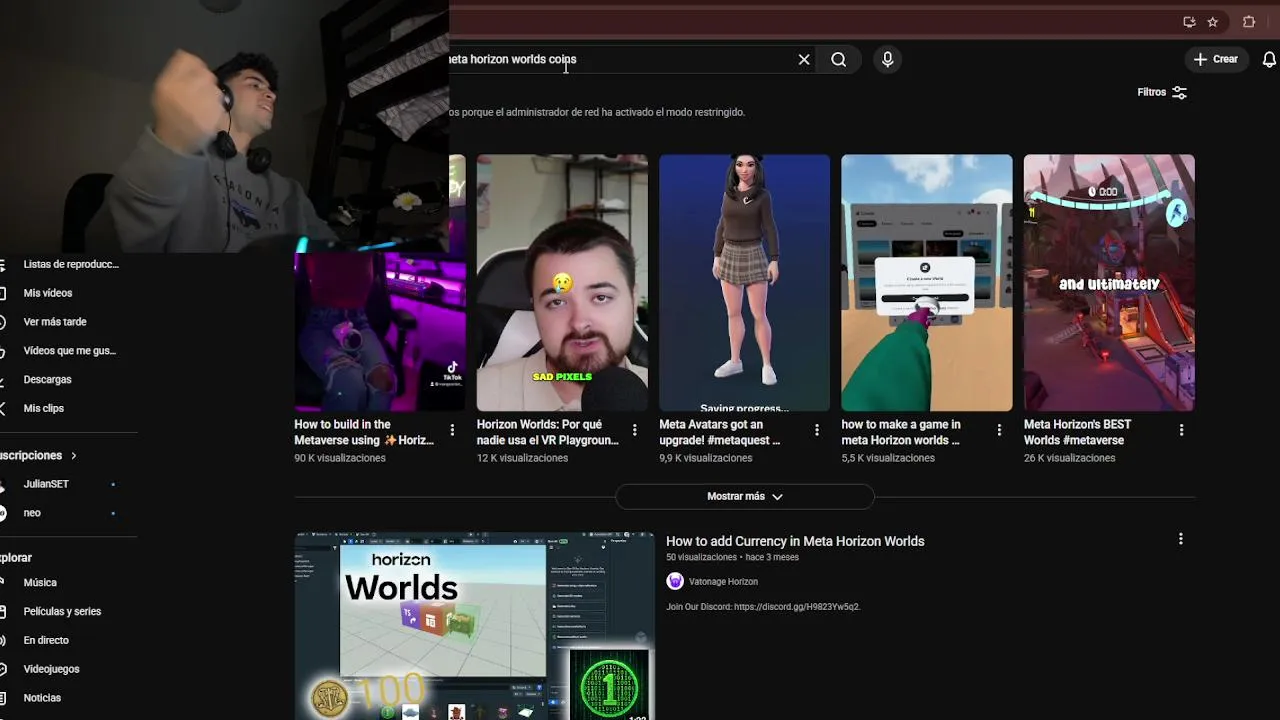
Task: Play the SAD PIXELS short thumbnail
Action: pos(562,282)
